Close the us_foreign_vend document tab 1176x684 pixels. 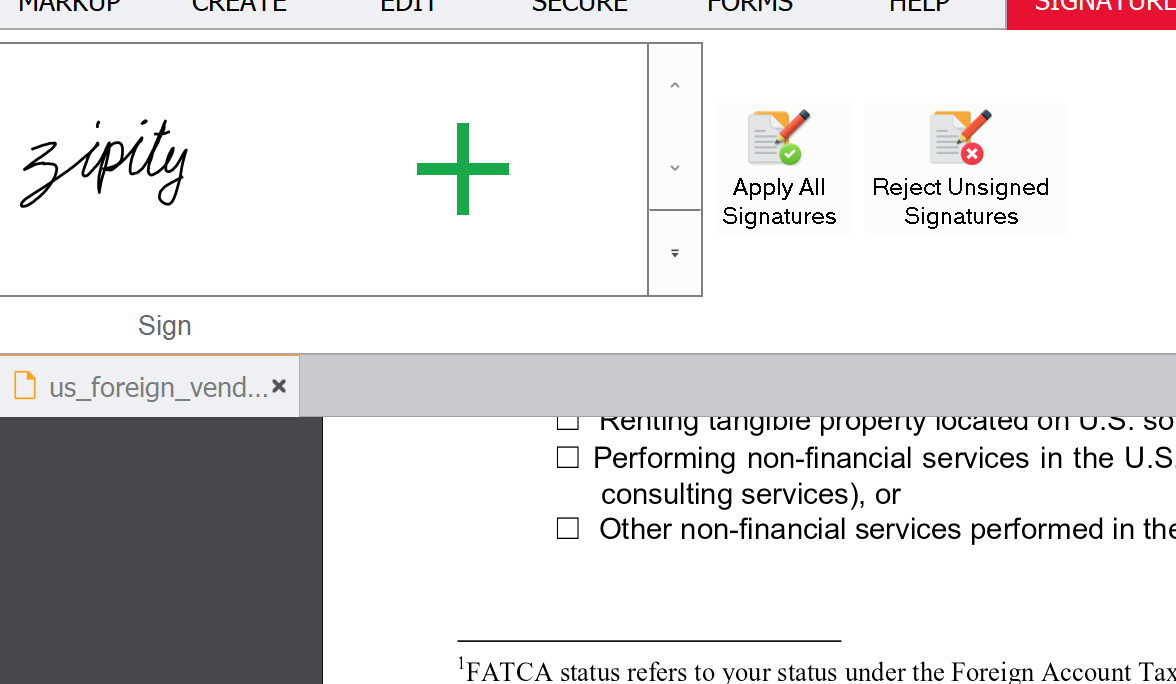(279, 386)
